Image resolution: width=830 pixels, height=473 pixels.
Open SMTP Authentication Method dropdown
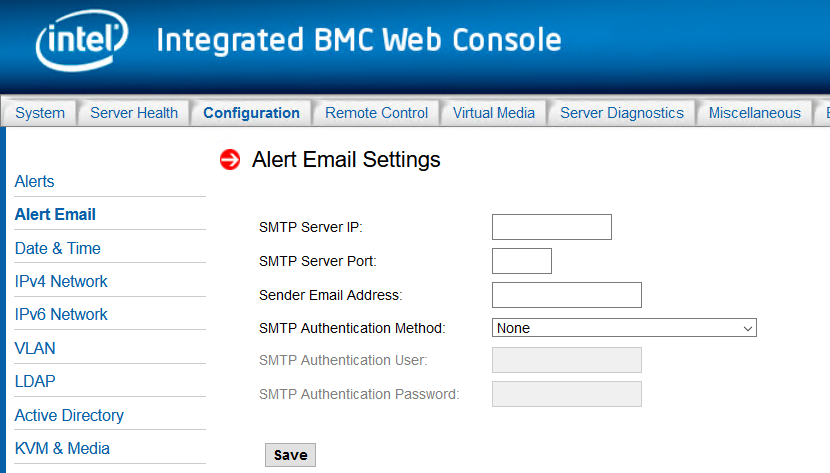coord(624,328)
